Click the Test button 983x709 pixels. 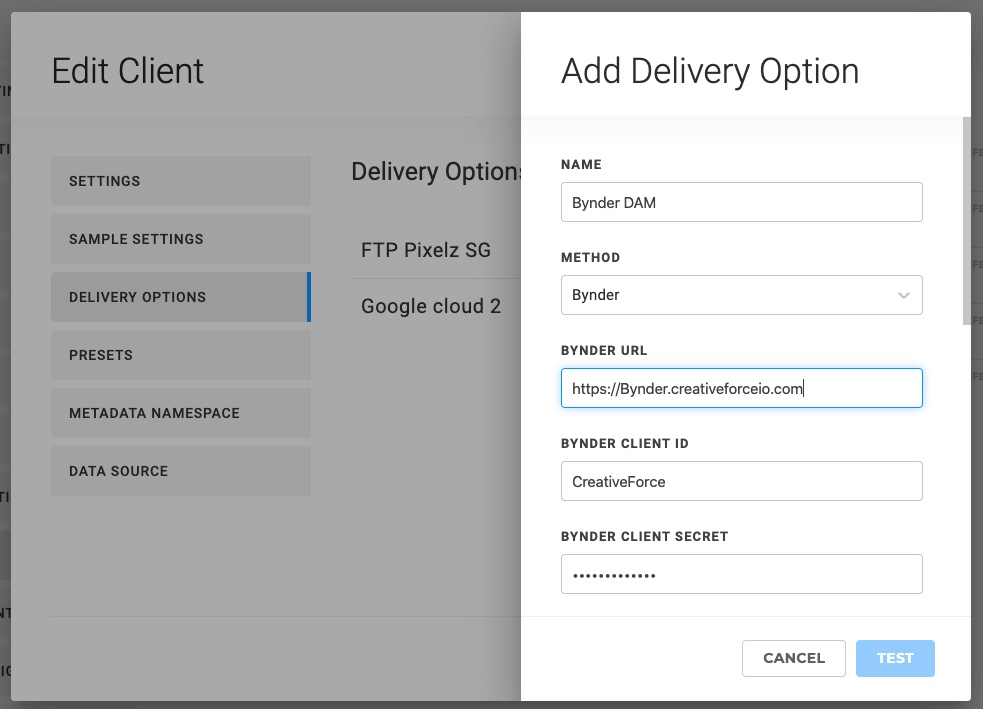895,658
